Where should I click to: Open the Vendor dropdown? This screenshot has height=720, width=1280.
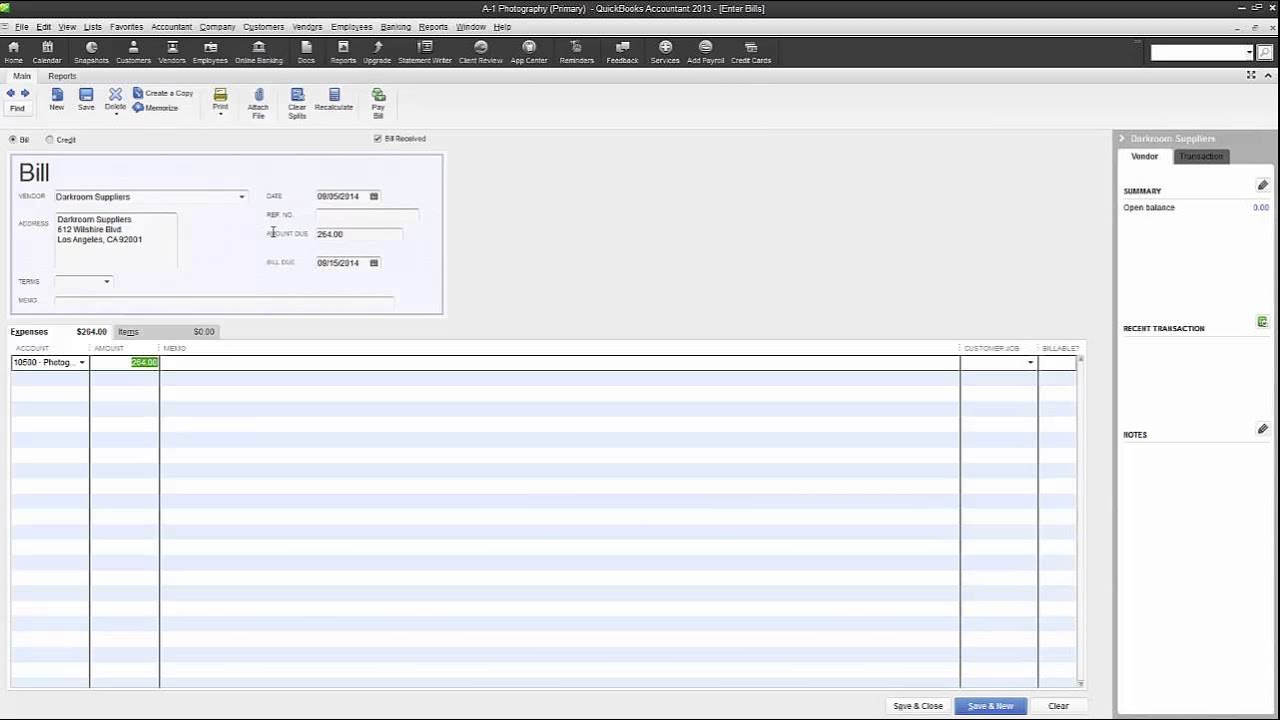(241, 197)
